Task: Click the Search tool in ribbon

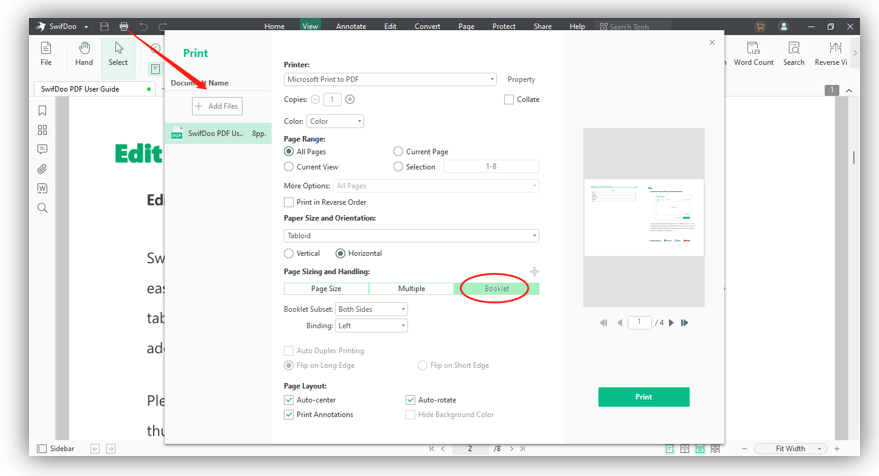Action: 794,54
